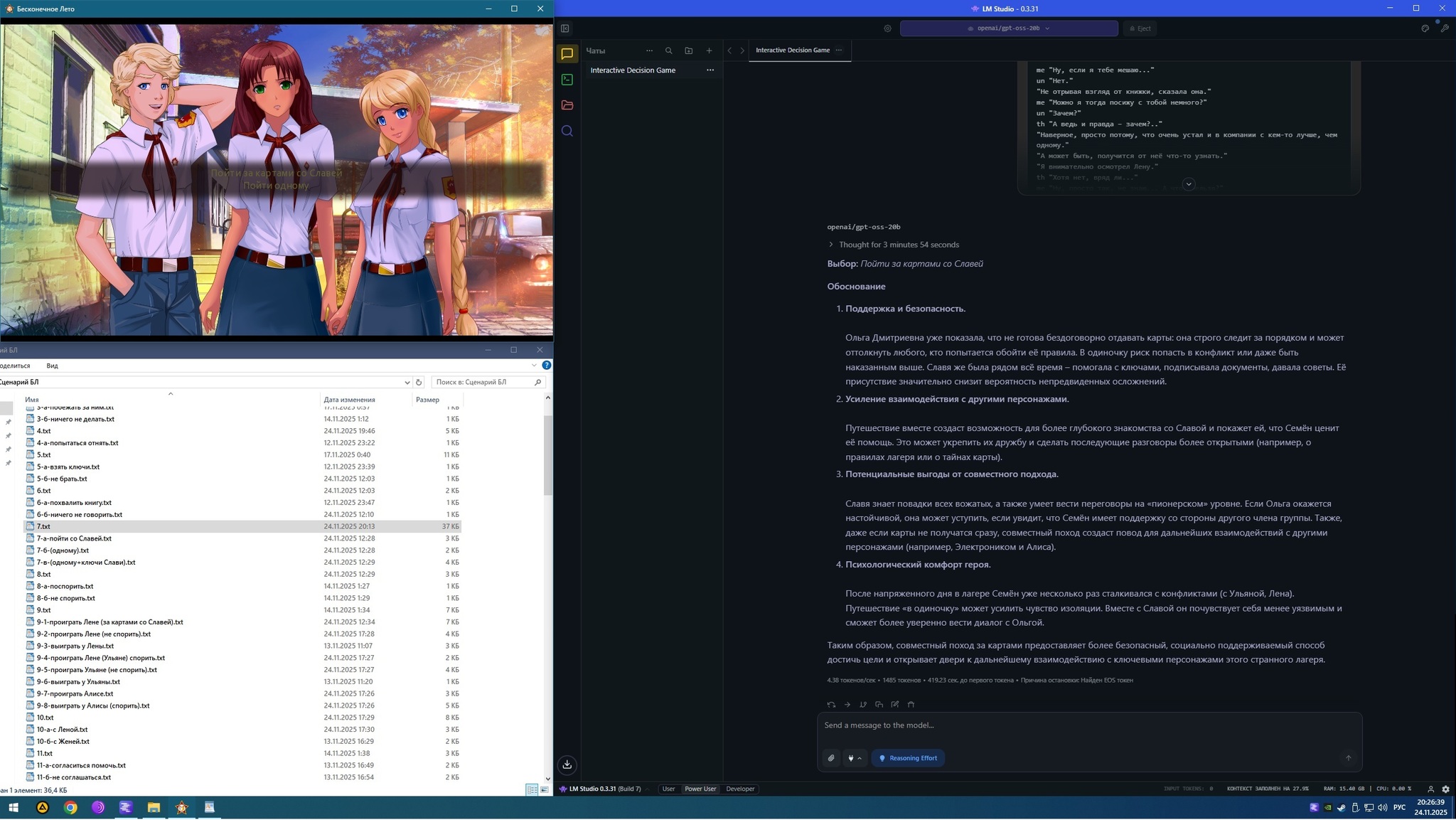This screenshot has width=1456, height=820.
Task: Open the Developer terminal sidebar icon
Action: pos(567,80)
